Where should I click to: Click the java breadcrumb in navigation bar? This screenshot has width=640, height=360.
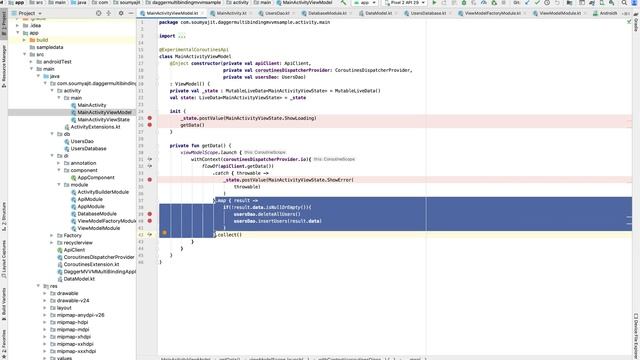coord(79,2)
